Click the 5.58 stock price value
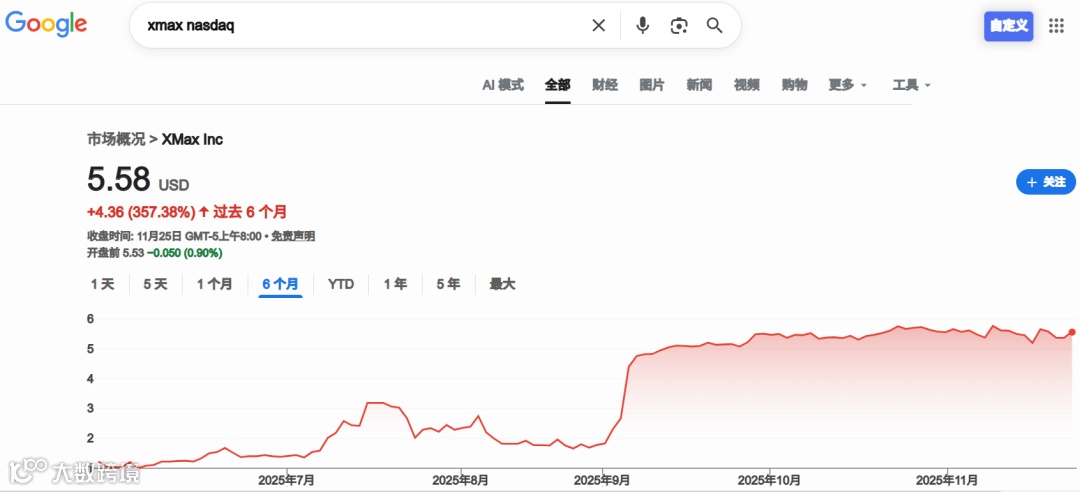This screenshot has height=492, width=1080. click(x=118, y=179)
